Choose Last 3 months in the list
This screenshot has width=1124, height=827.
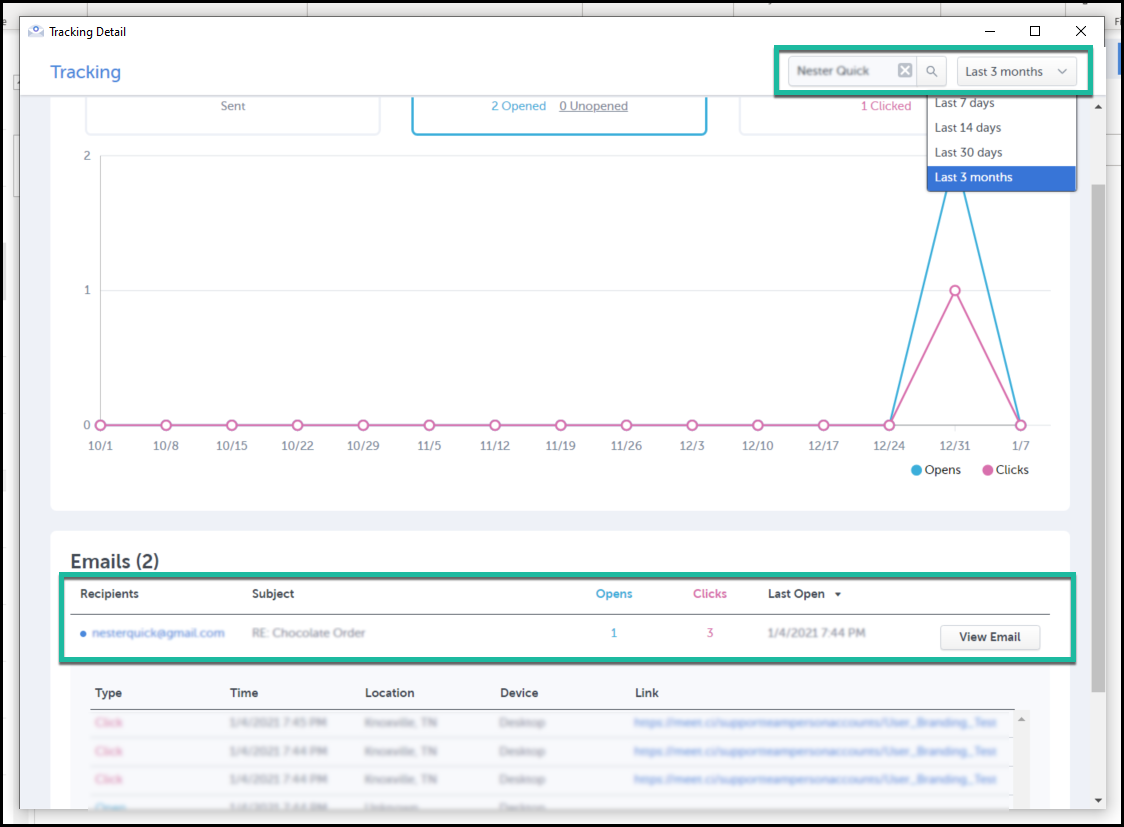[1001, 178]
